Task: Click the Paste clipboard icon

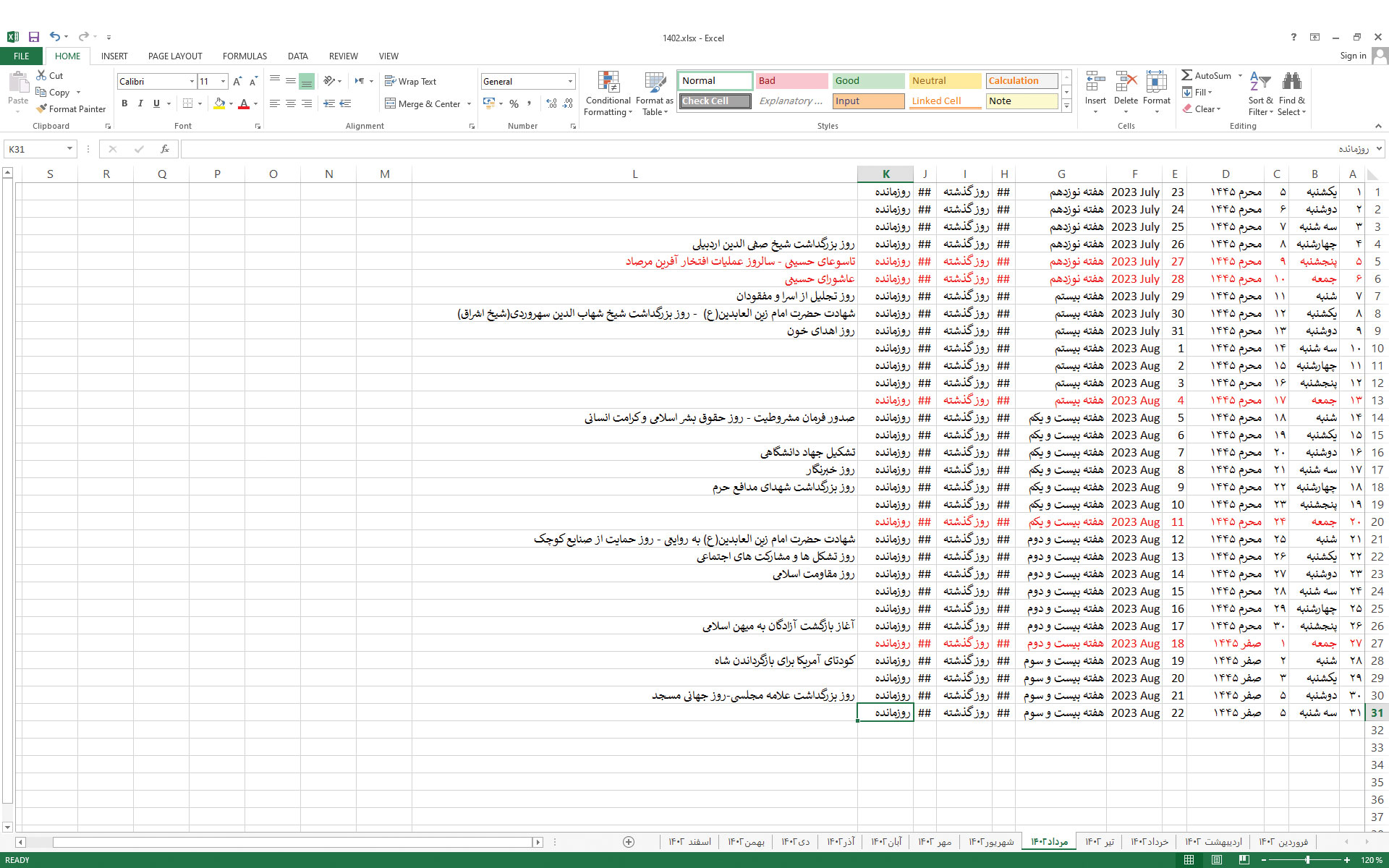Action: 18,83
